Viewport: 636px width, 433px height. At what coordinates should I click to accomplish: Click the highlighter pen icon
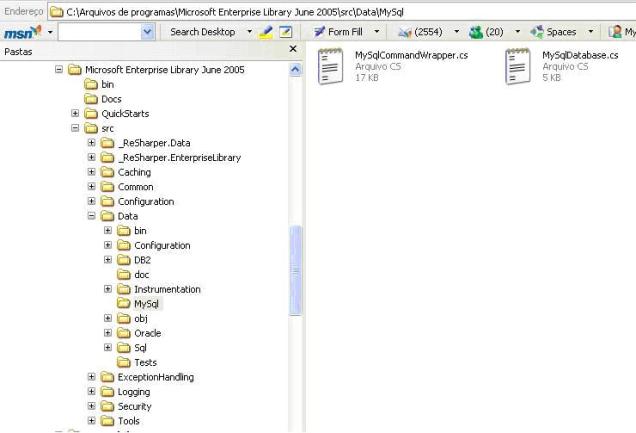coord(266,32)
